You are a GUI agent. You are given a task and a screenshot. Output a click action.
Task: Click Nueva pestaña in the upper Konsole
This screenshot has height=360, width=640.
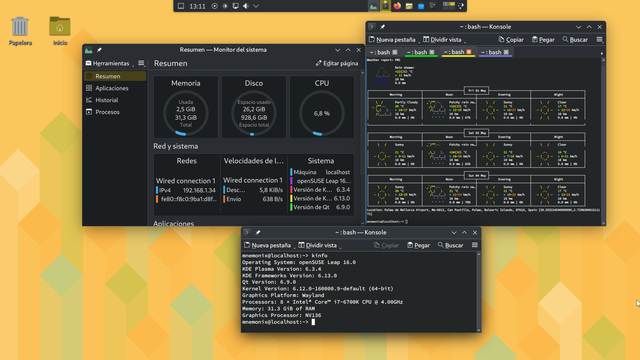(x=392, y=40)
